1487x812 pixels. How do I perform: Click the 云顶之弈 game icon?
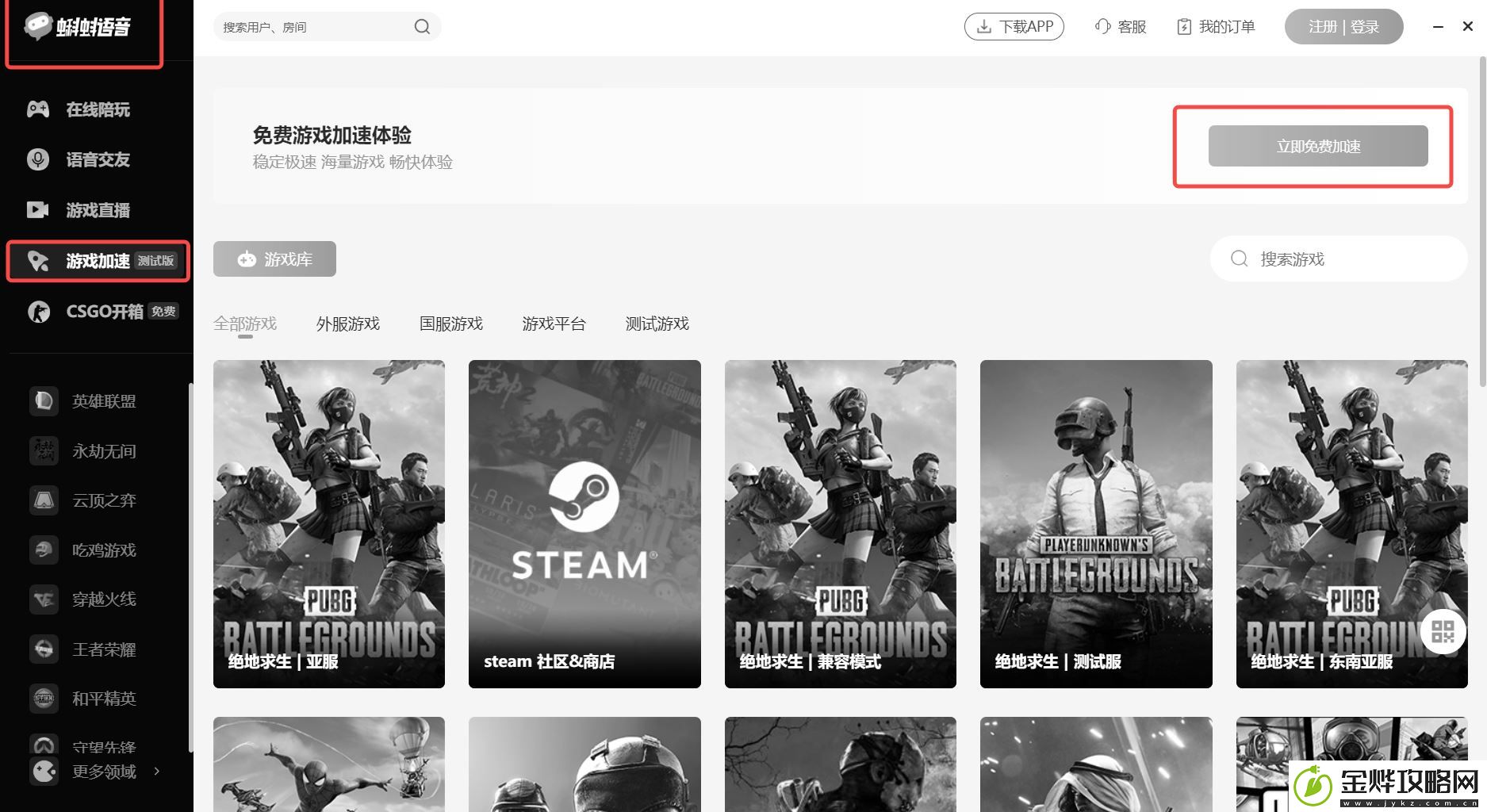point(44,500)
